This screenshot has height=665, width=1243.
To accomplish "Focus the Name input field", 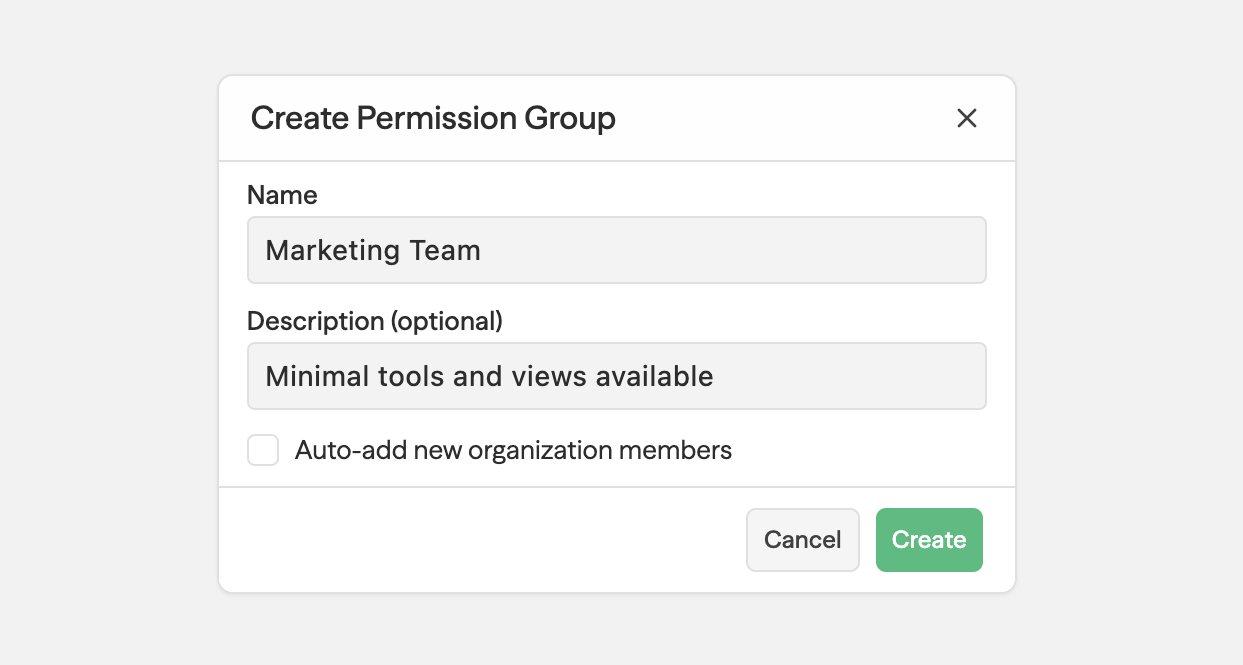I will 616,250.
